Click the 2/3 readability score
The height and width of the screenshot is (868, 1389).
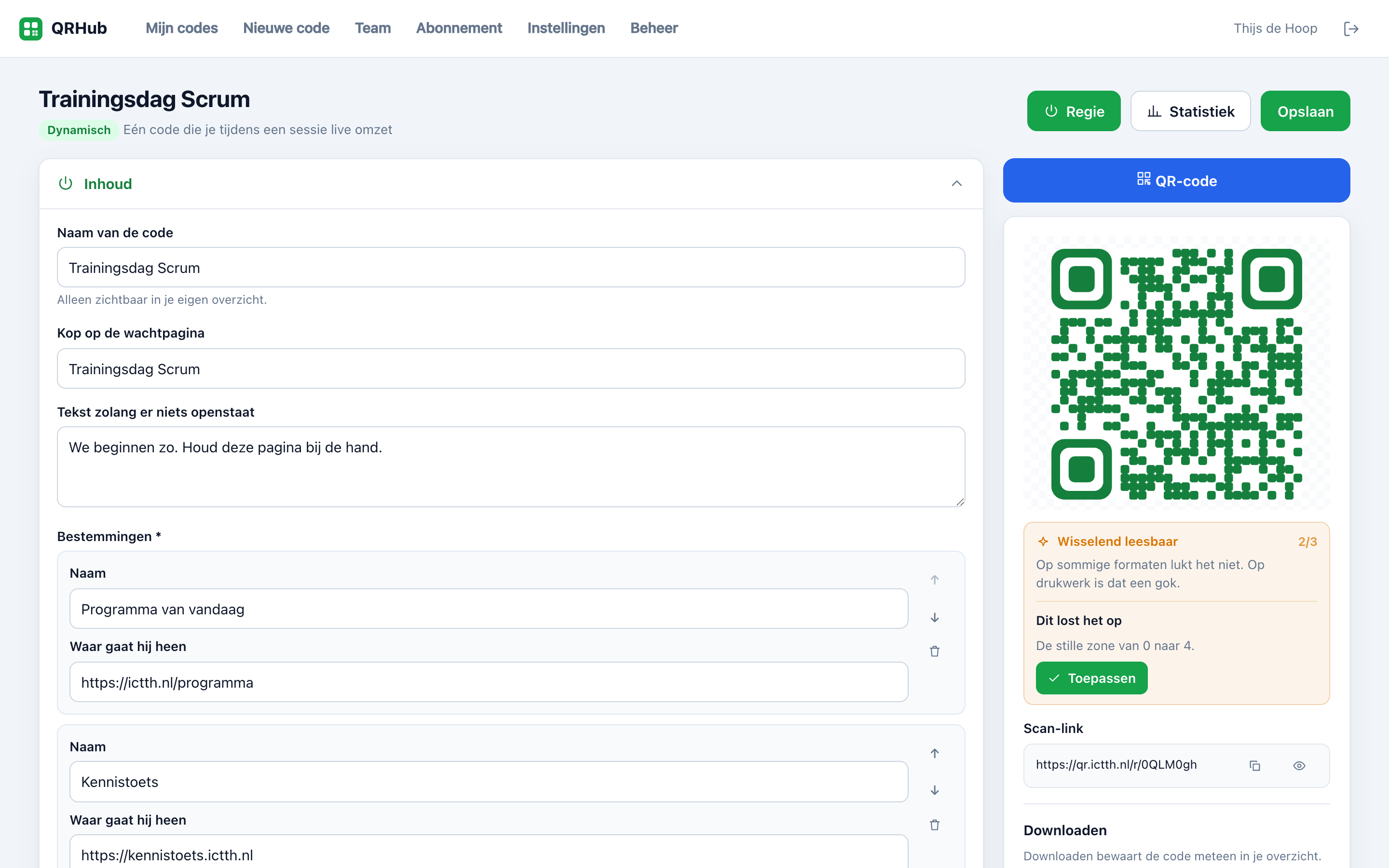coord(1307,542)
